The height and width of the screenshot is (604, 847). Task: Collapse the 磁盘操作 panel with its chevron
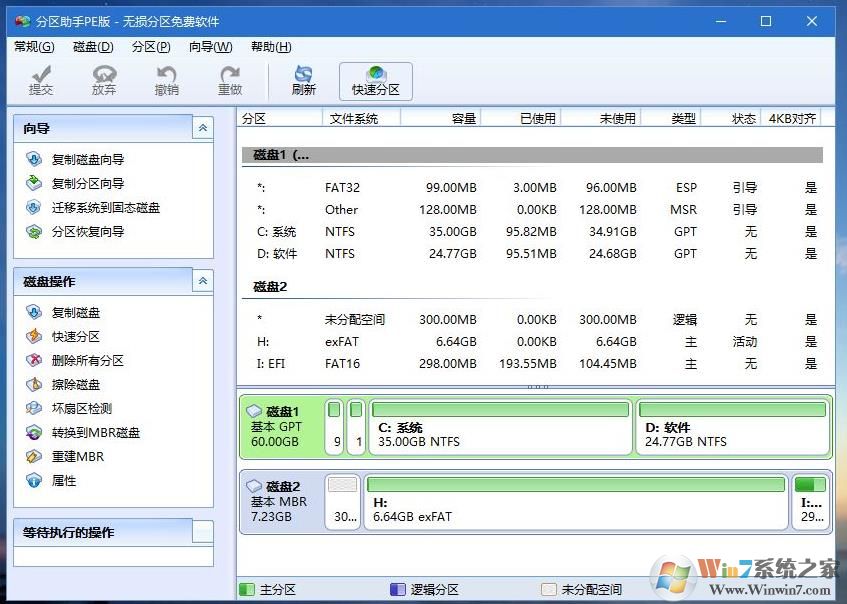click(x=203, y=280)
